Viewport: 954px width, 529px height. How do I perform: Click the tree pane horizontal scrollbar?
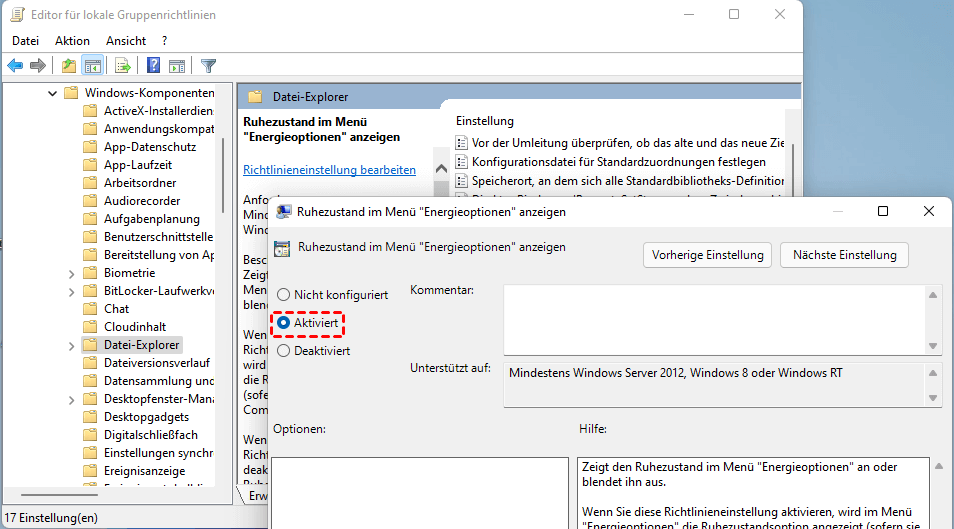[x=60, y=495]
